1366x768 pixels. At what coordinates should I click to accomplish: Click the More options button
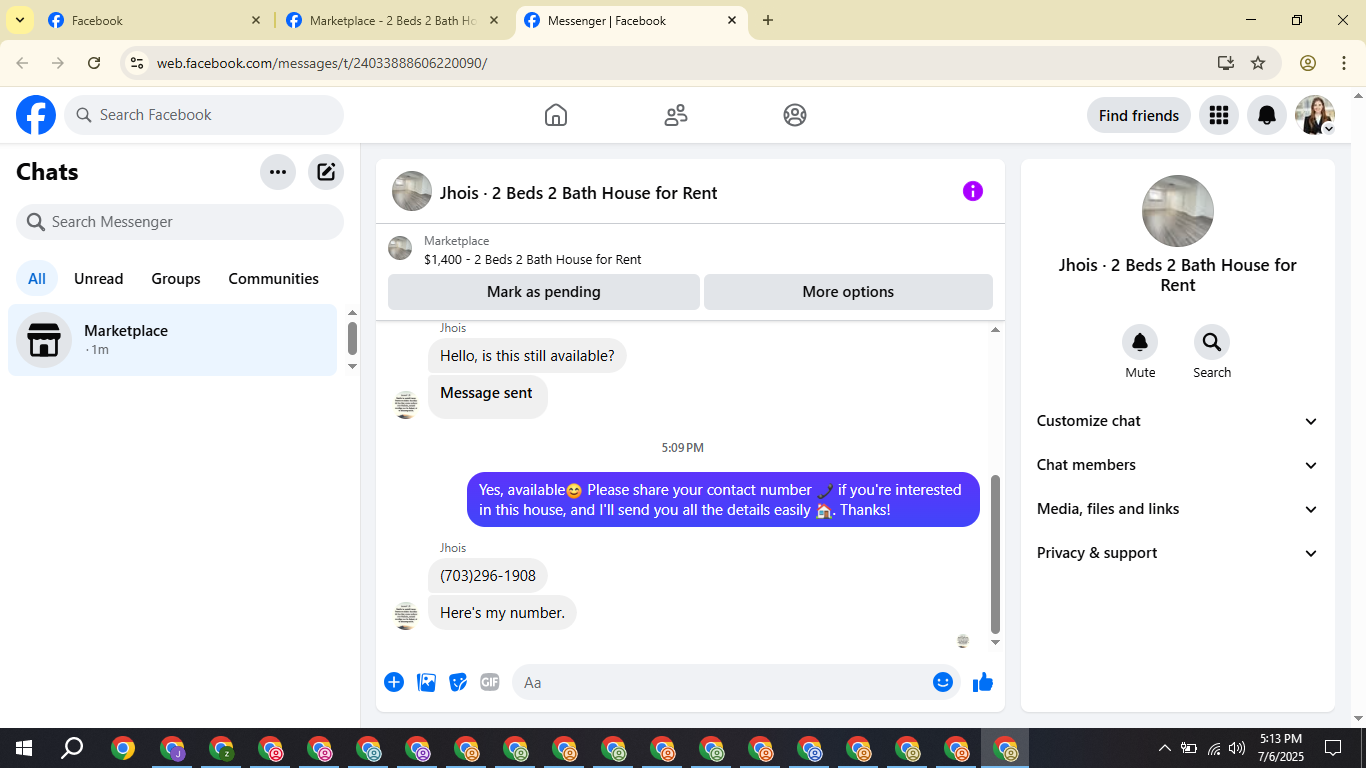pyautogui.click(x=848, y=292)
